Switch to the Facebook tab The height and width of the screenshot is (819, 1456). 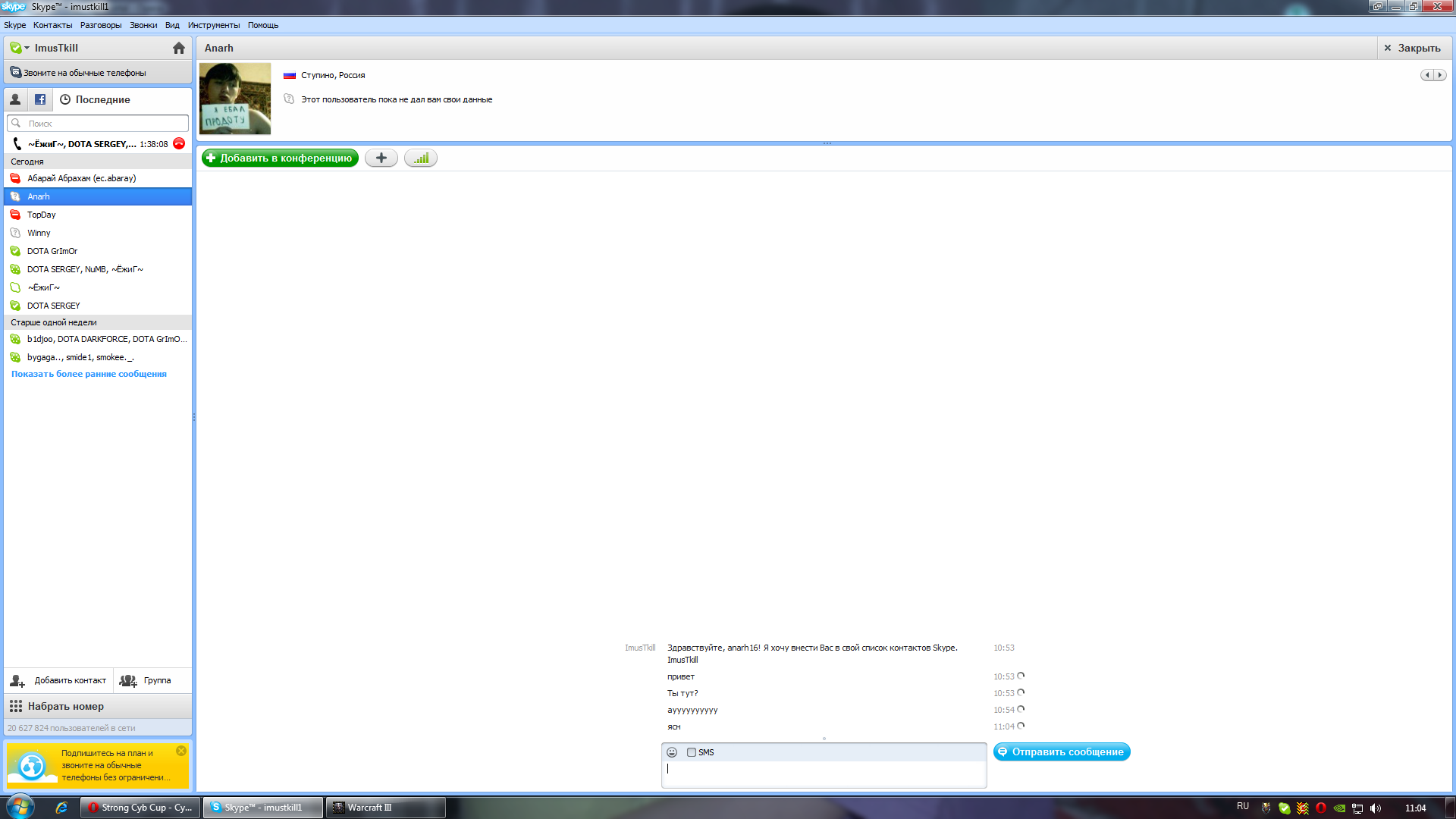tap(40, 99)
